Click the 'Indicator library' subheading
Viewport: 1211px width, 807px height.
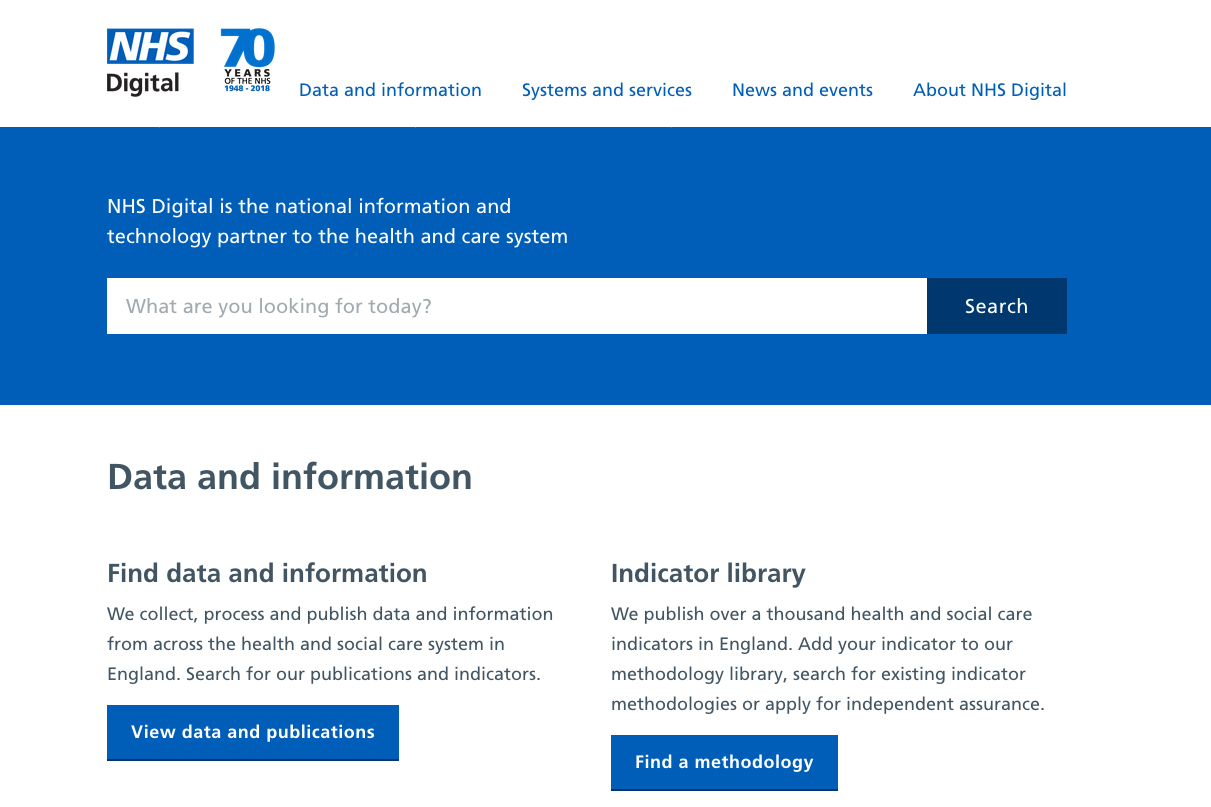tap(707, 573)
